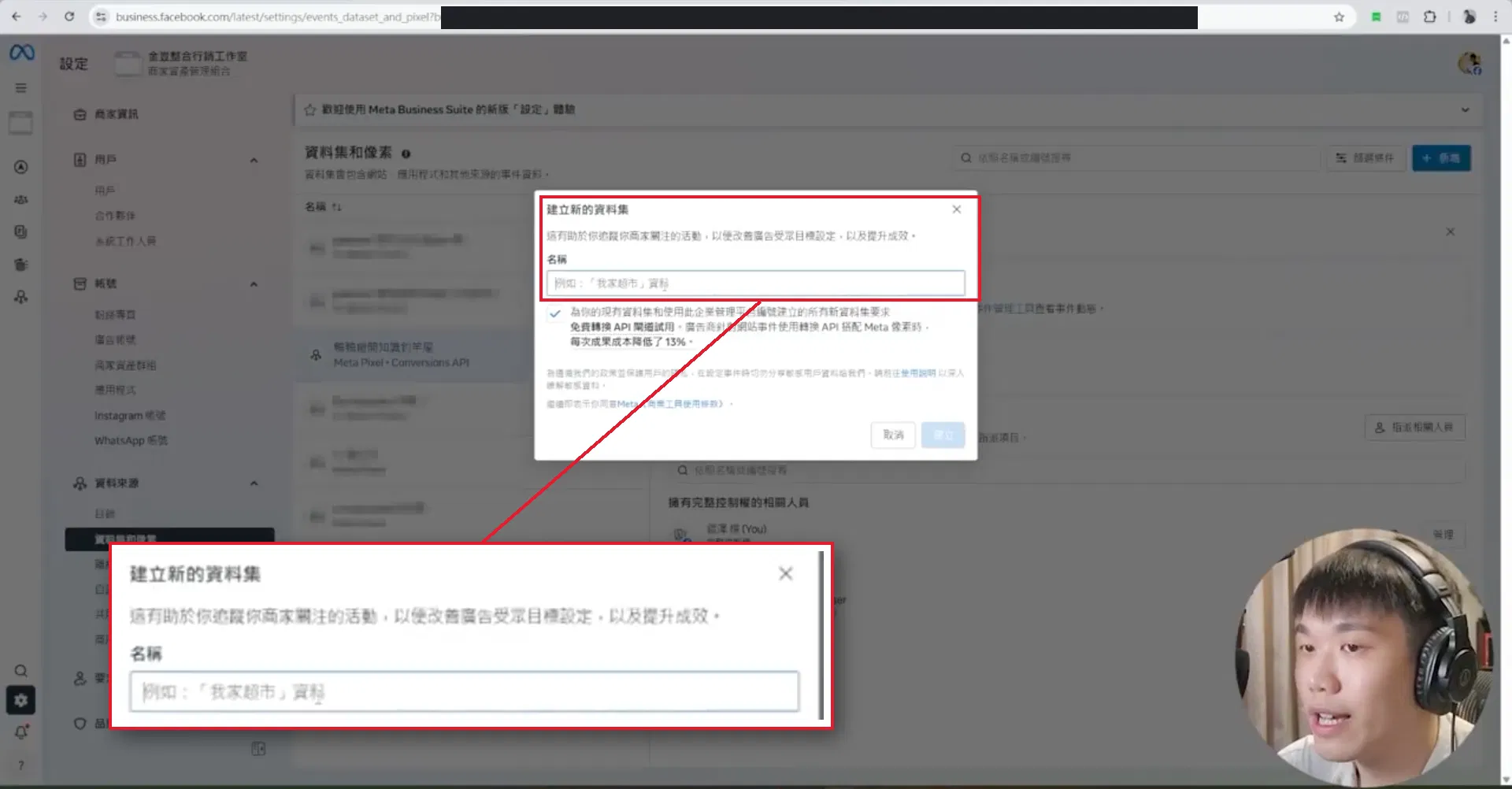Viewport: 1512px width, 789px height.
Task: Open 合作夥伴 in sidebar
Action: (115, 216)
